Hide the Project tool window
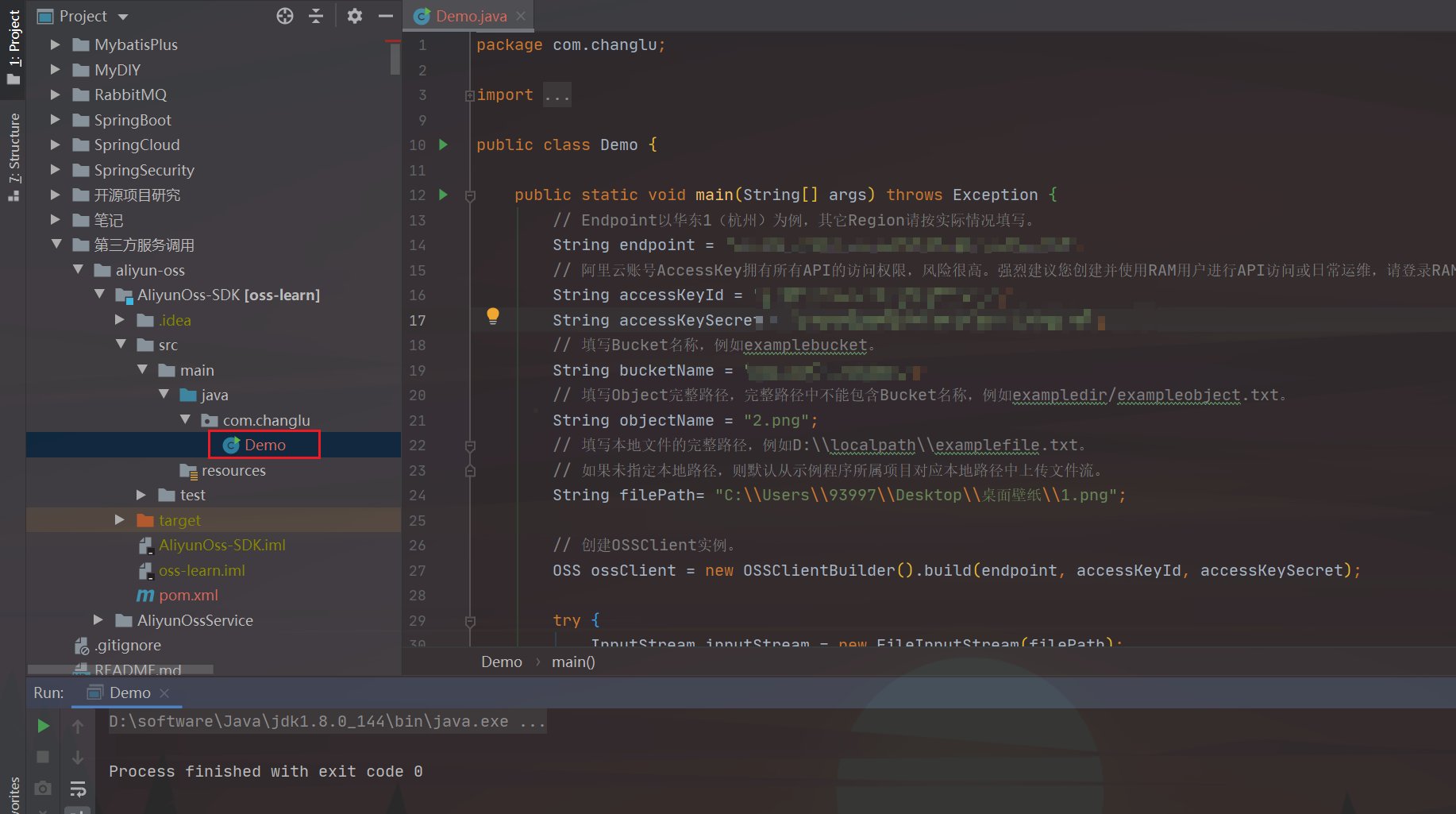This screenshot has width=1456, height=814. pyautogui.click(x=386, y=16)
